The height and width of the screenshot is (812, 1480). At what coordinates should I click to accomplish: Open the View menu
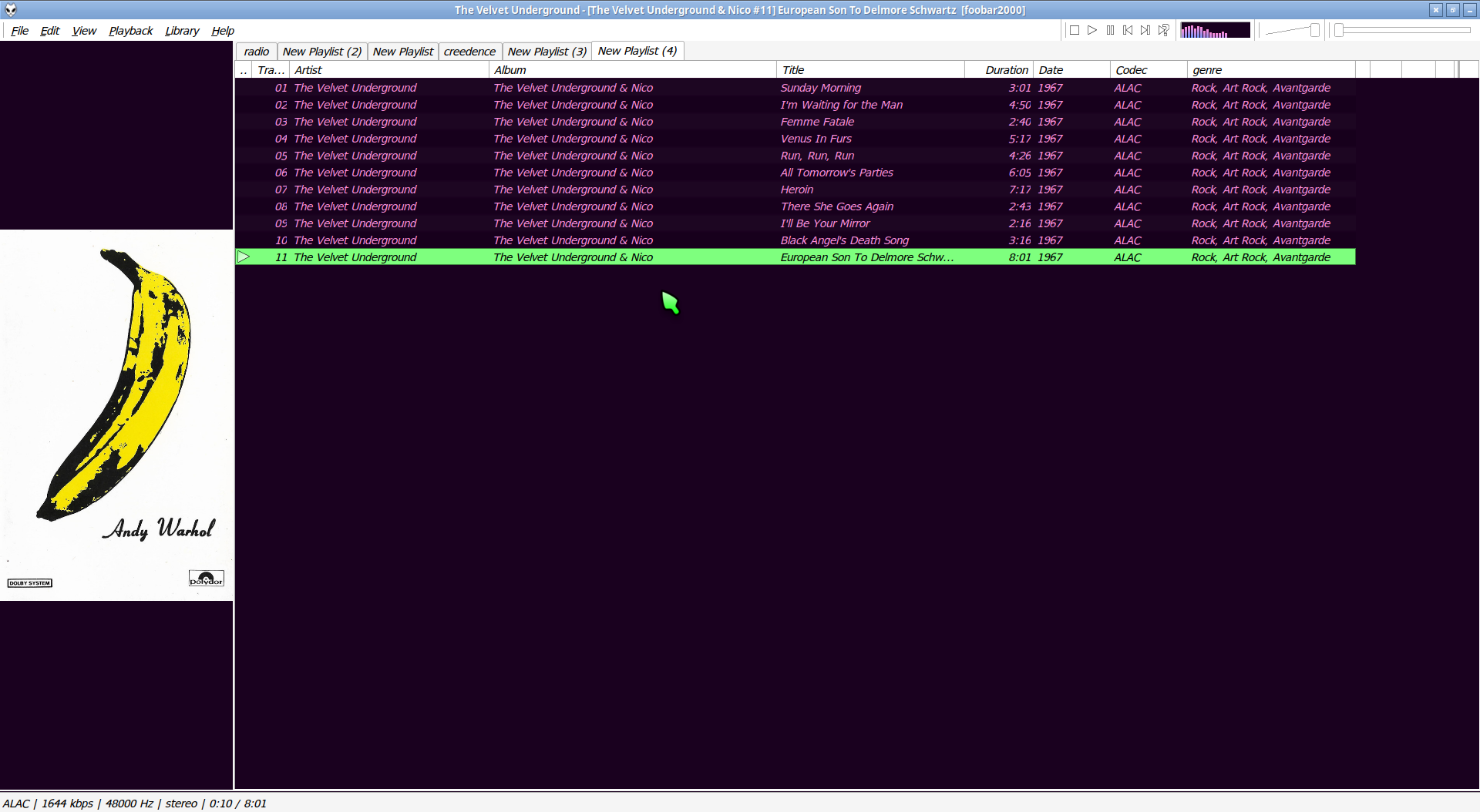(x=84, y=31)
